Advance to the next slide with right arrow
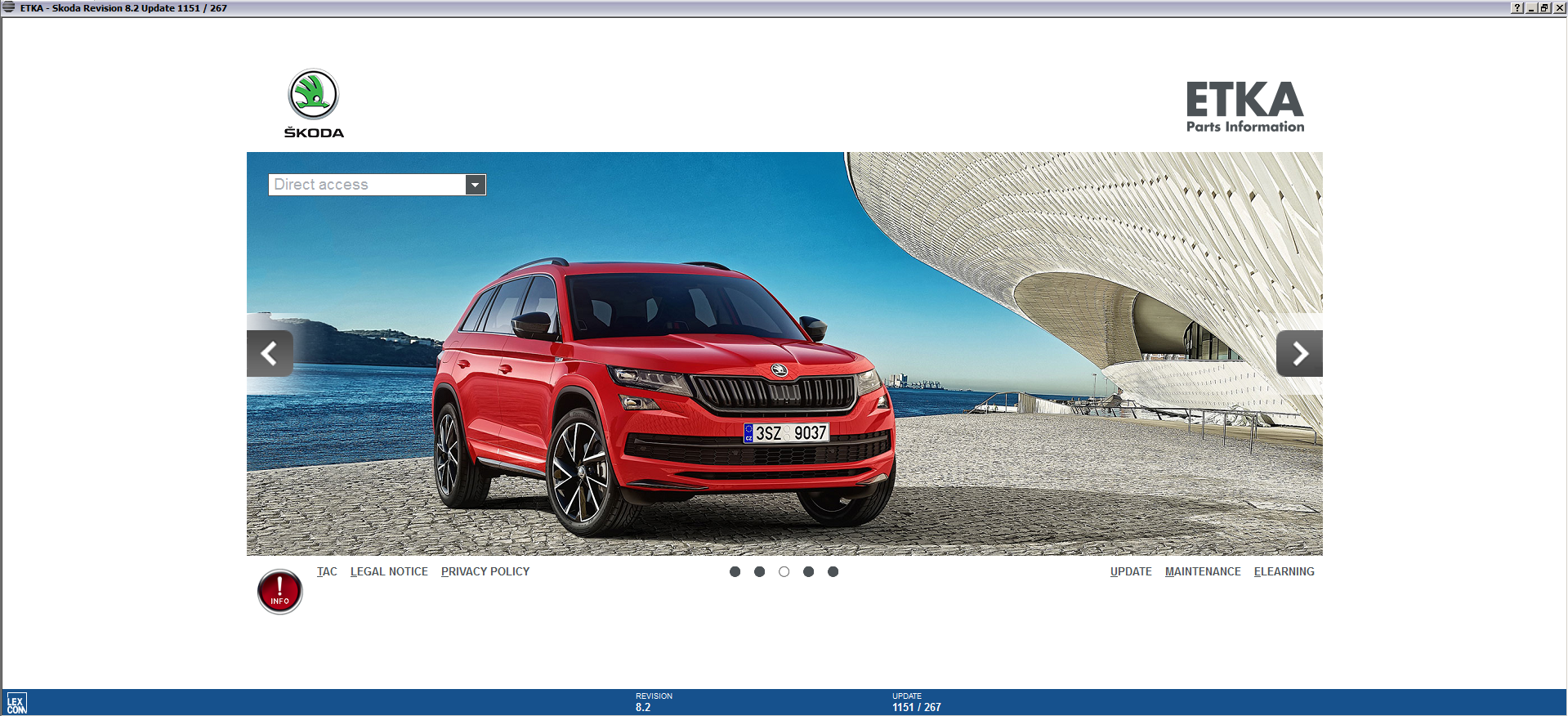The height and width of the screenshot is (716, 1568). point(1299,353)
